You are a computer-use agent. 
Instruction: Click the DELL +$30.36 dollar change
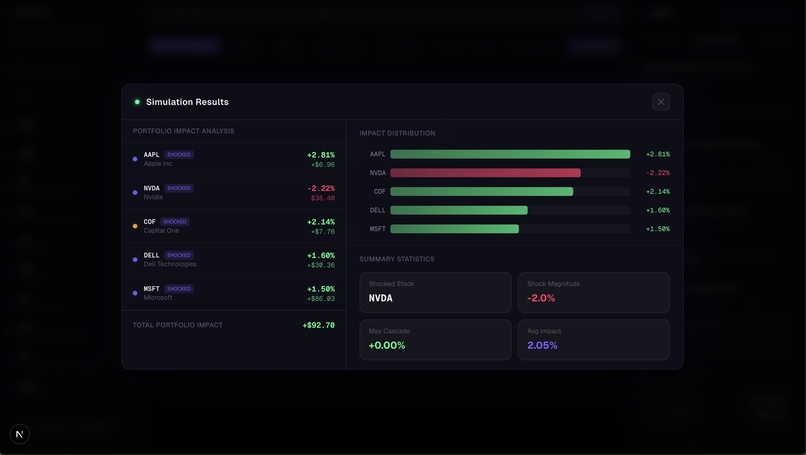(x=321, y=265)
